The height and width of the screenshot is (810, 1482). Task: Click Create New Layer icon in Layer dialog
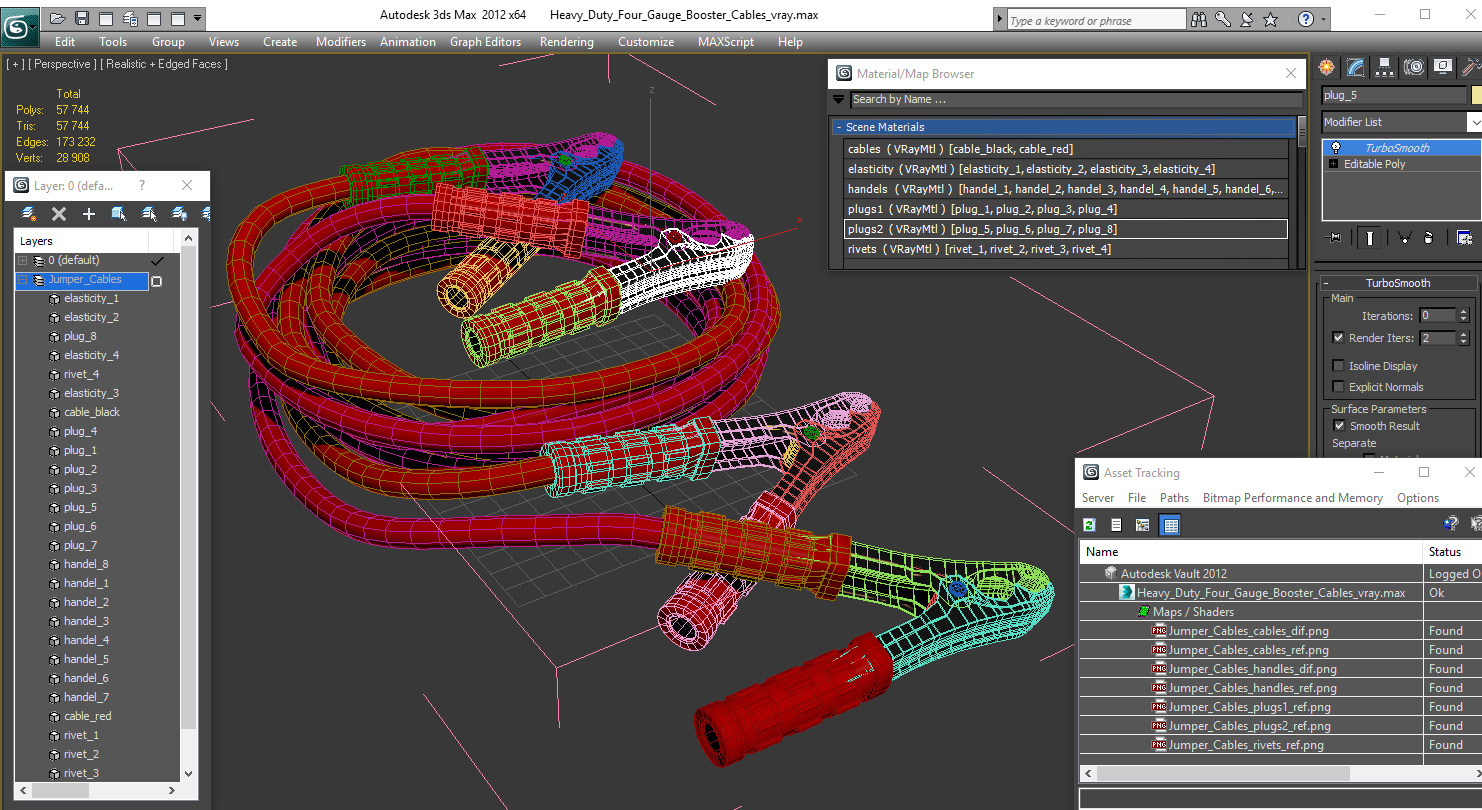tap(29, 213)
